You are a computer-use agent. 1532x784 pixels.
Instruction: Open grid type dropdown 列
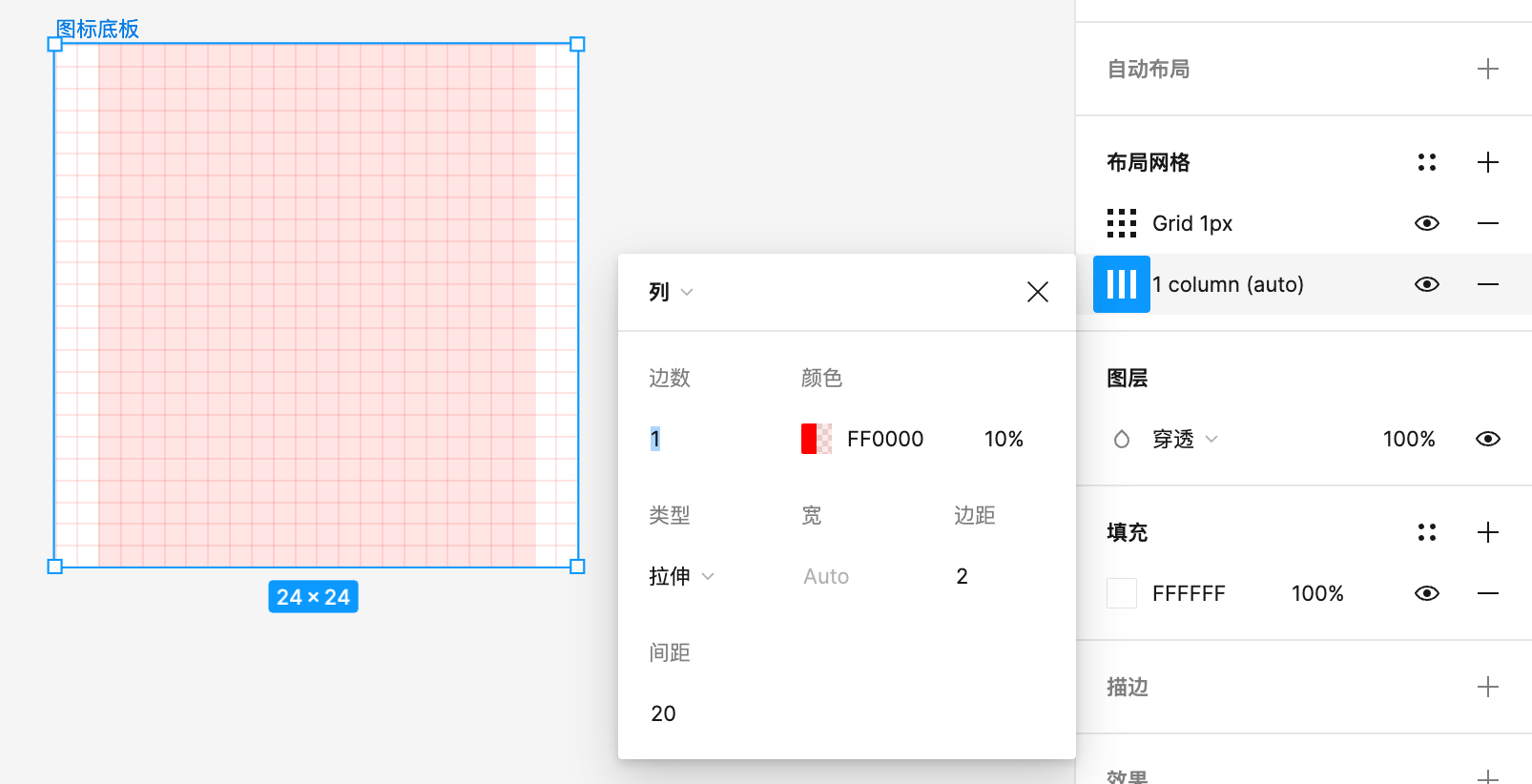[x=671, y=292]
